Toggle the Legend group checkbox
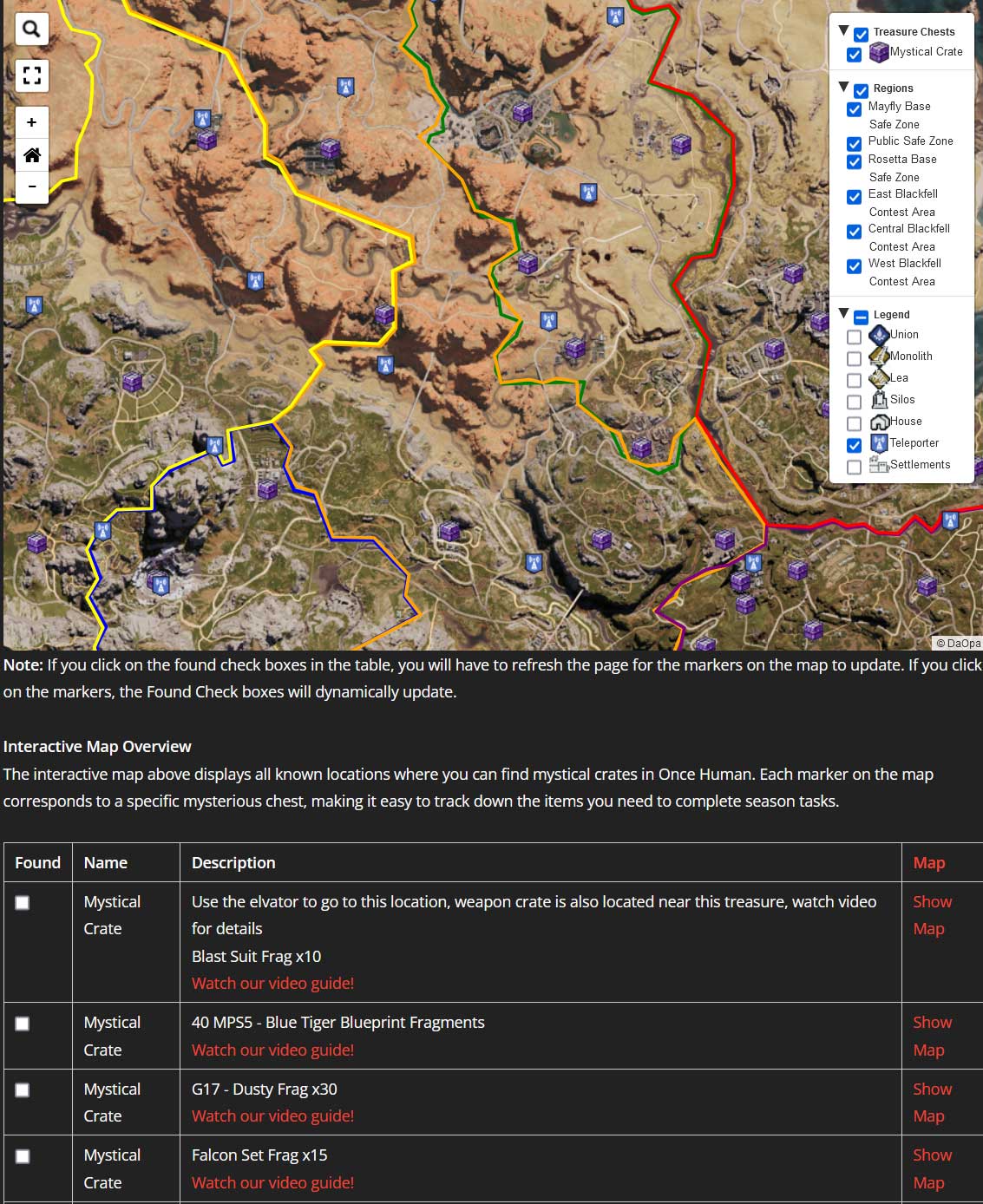The height and width of the screenshot is (1204, 983). pos(861,317)
